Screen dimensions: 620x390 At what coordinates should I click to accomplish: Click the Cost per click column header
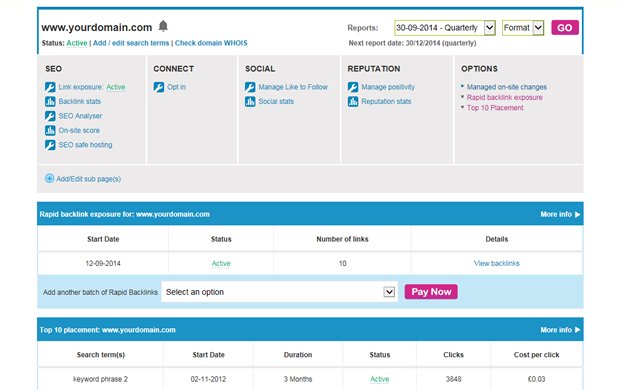[x=537, y=355]
